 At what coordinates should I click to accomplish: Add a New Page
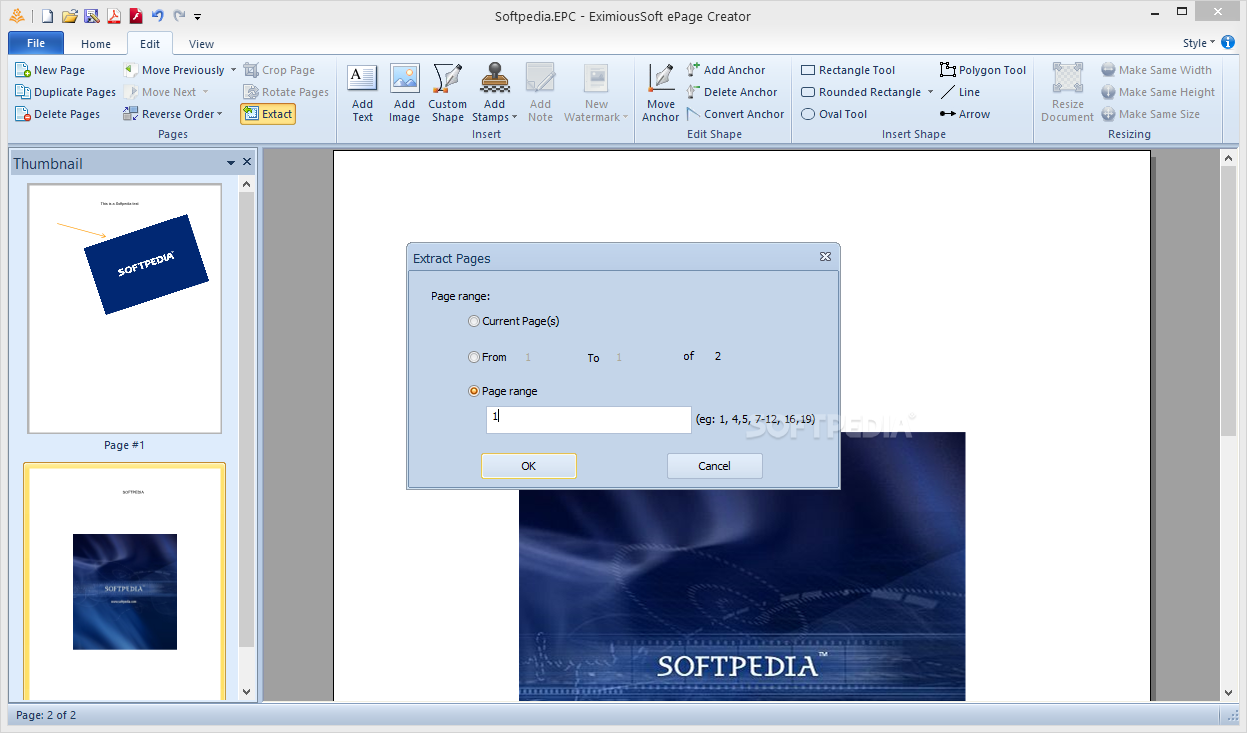coord(51,70)
